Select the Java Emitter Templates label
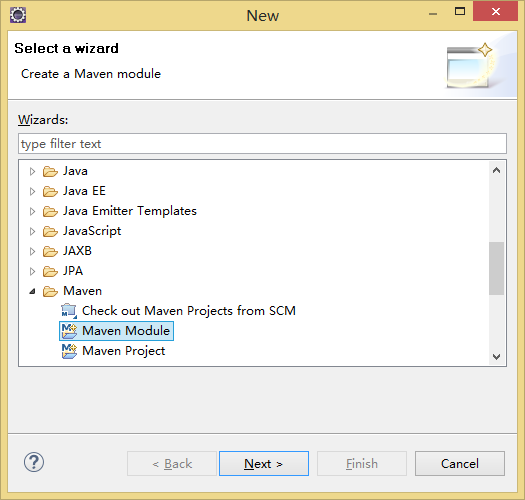The height and width of the screenshot is (500, 525). (x=130, y=211)
